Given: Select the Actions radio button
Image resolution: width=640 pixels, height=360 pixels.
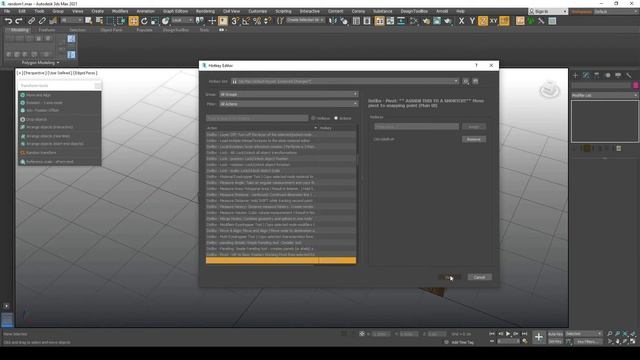Looking at the screenshot, I should tap(336, 118).
